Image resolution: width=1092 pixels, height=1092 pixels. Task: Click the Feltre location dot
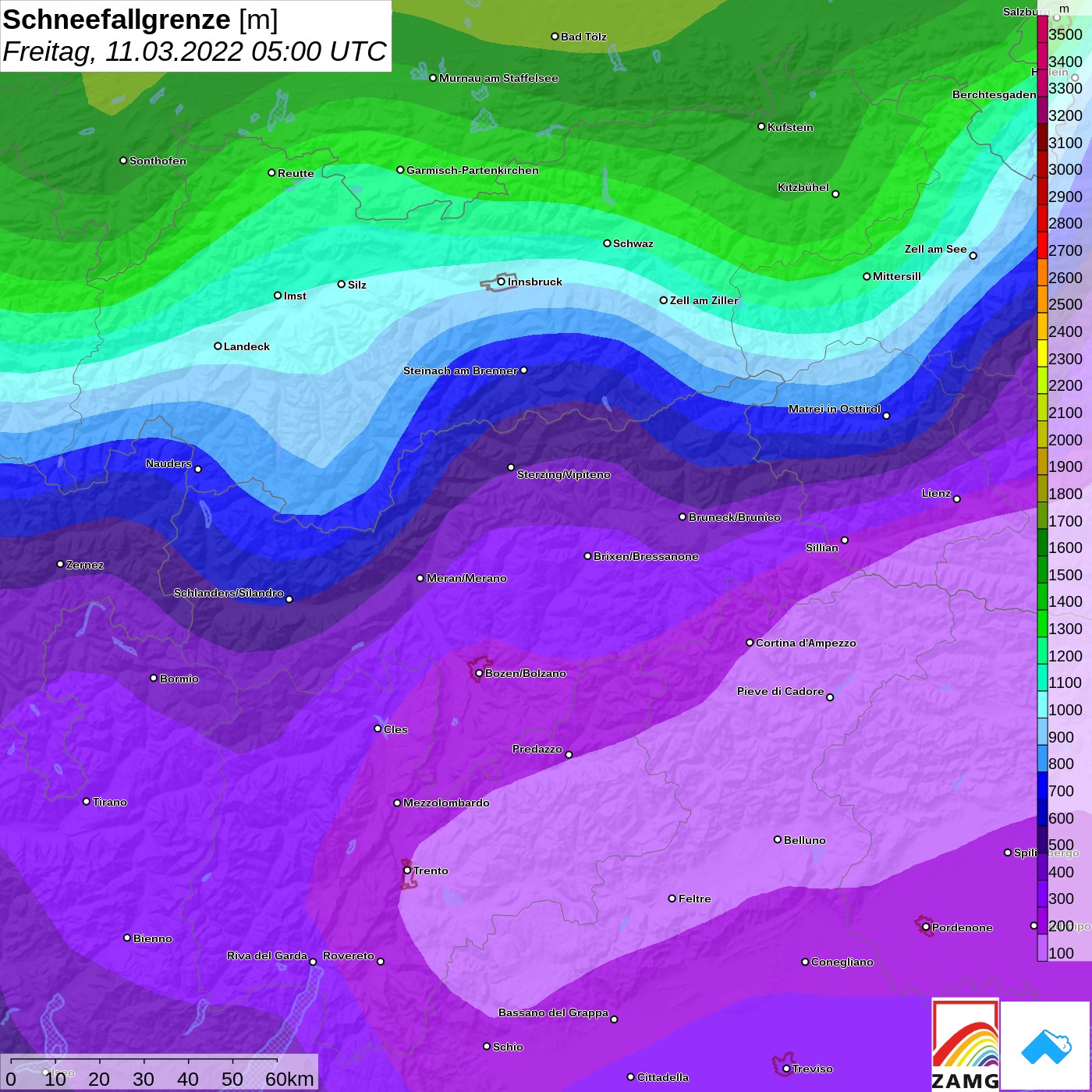(x=672, y=899)
